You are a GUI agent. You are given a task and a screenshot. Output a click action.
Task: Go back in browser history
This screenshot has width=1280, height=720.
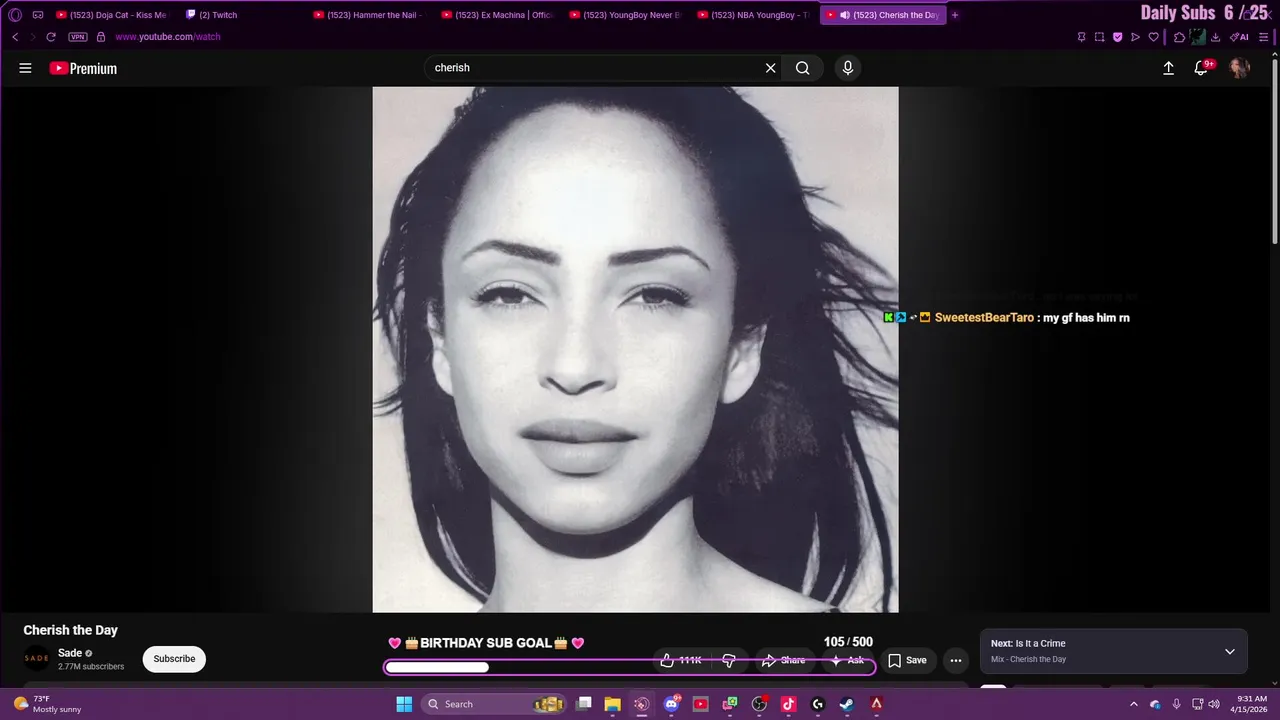tap(15, 37)
